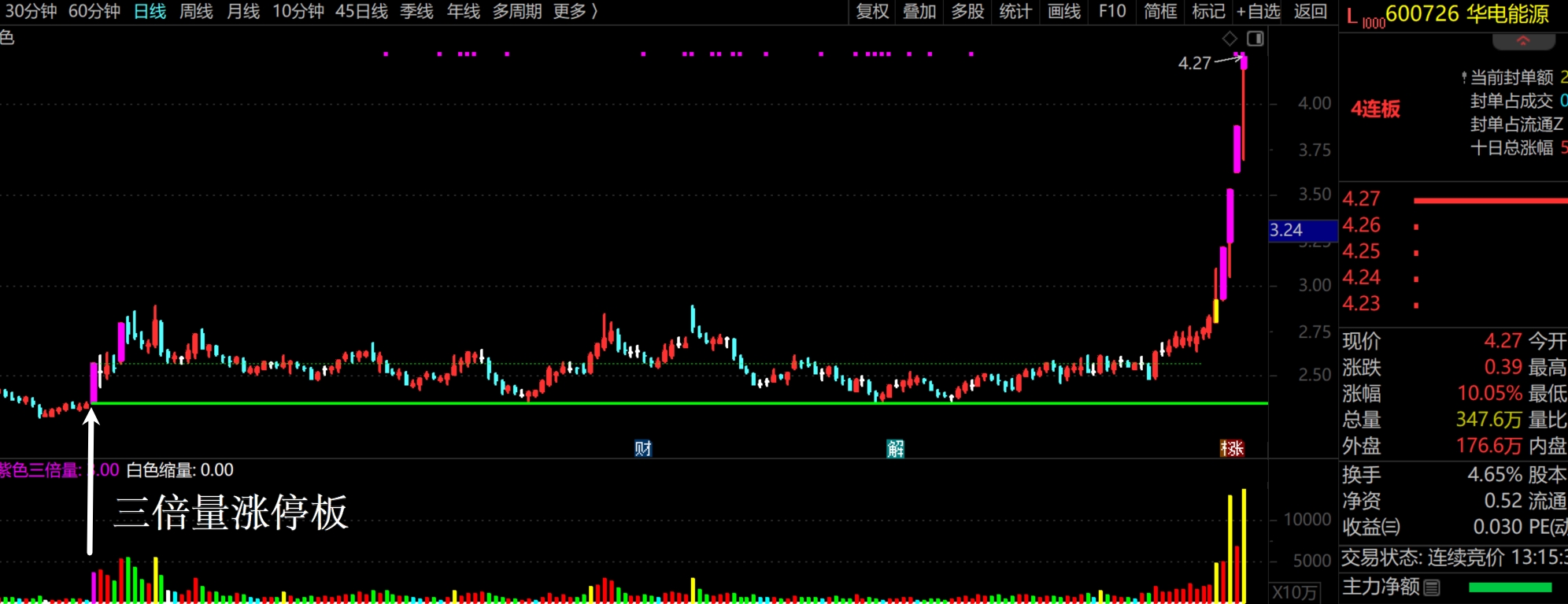
Task: Expand the 更多 period options
Action: click(x=575, y=12)
